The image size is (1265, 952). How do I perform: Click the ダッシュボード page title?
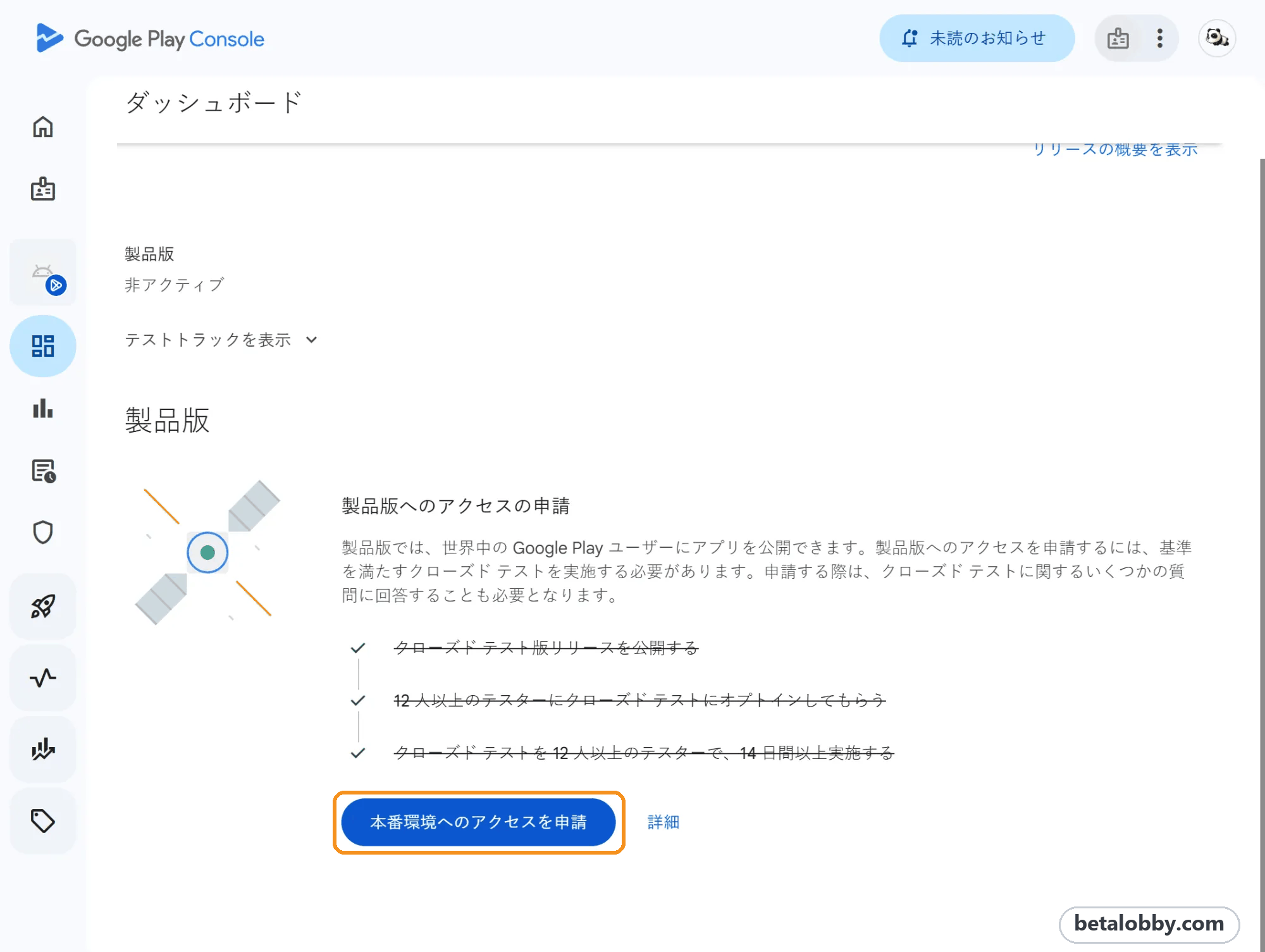(x=214, y=102)
